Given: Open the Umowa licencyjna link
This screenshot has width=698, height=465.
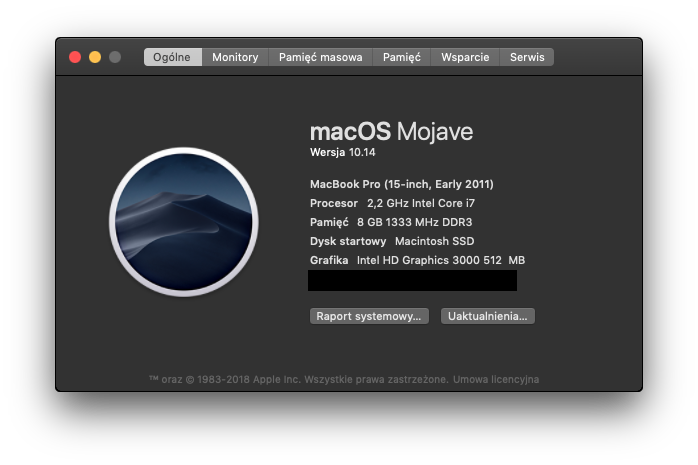Looking at the screenshot, I should (x=496, y=380).
